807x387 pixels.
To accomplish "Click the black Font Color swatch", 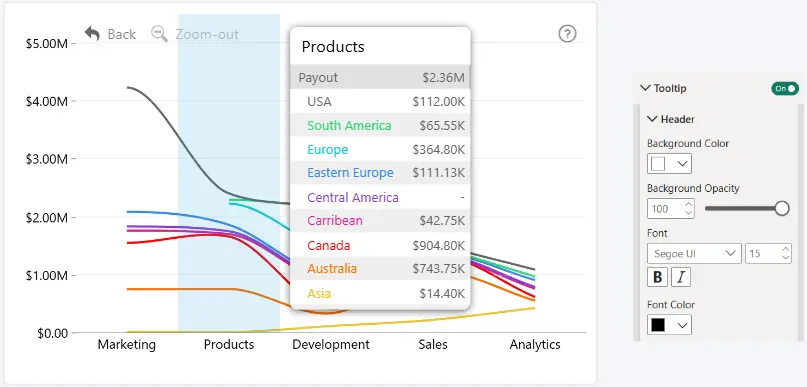I will click(658, 325).
